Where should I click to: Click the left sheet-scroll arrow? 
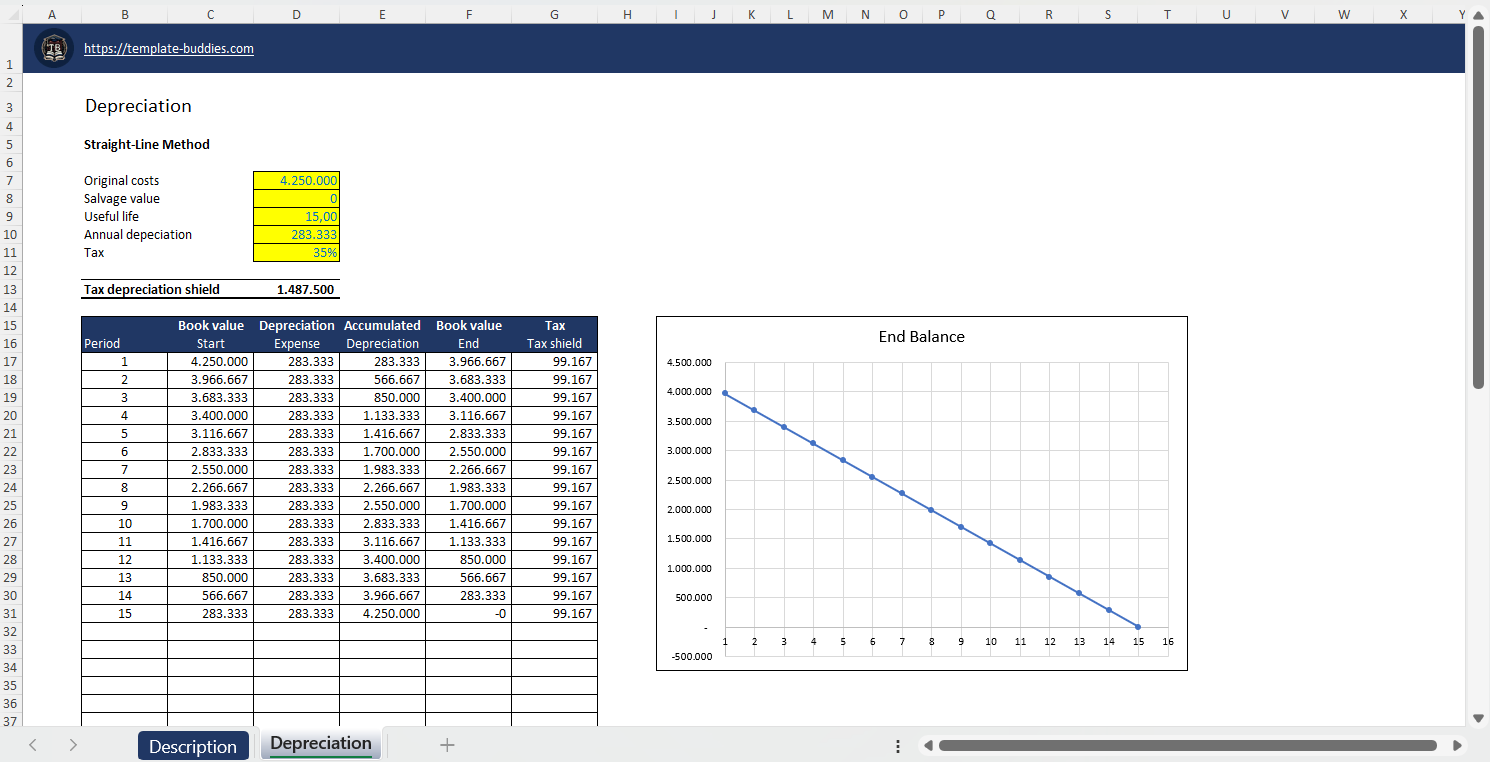click(33, 745)
